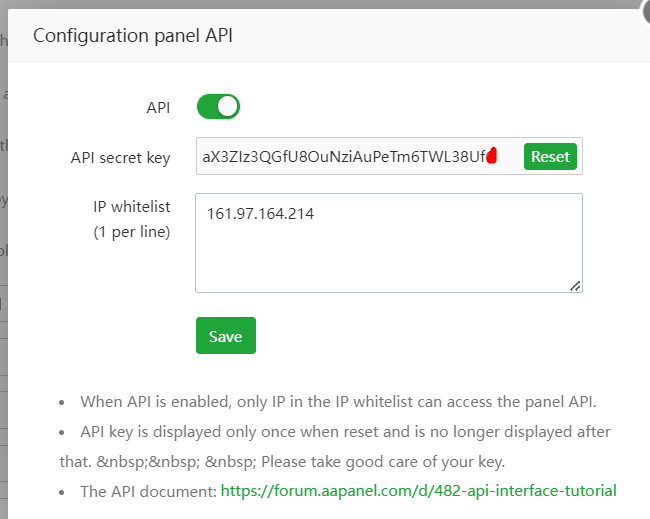650x519 pixels.
Task: Grab the IP whitelist textarea resize handle
Action: coord(575,286)
